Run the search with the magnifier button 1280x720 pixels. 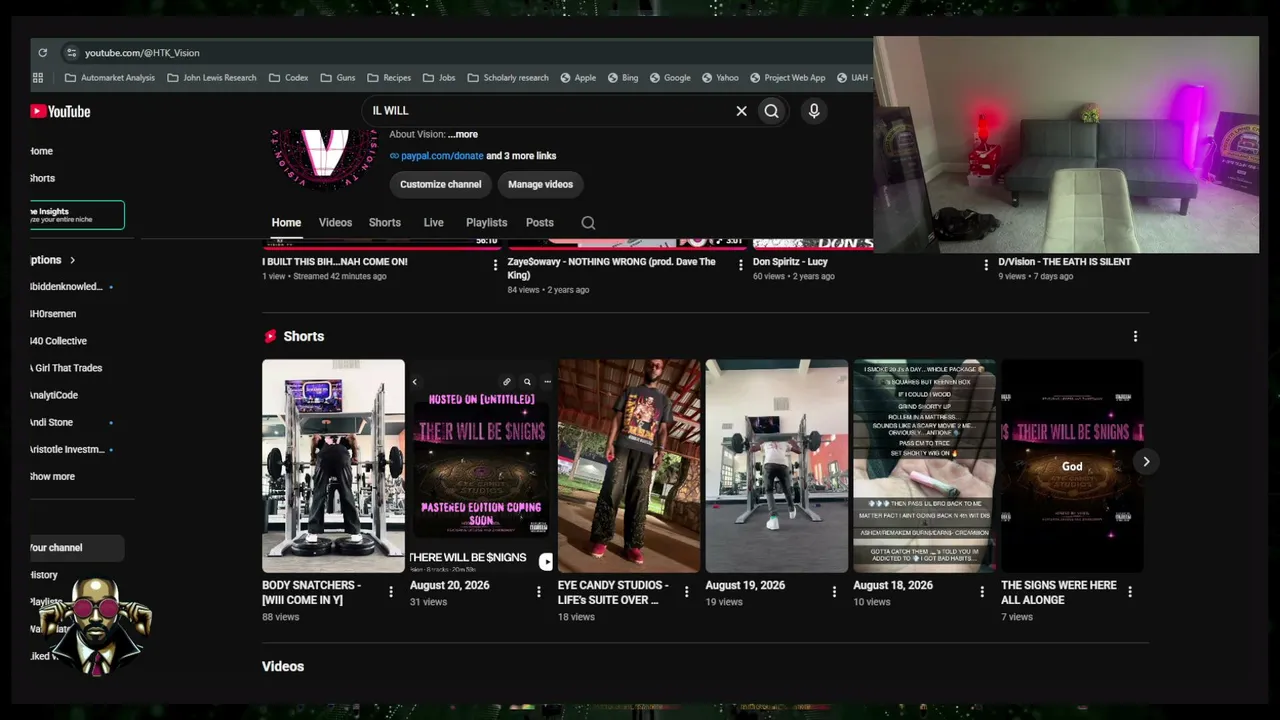tap(771, 111)
